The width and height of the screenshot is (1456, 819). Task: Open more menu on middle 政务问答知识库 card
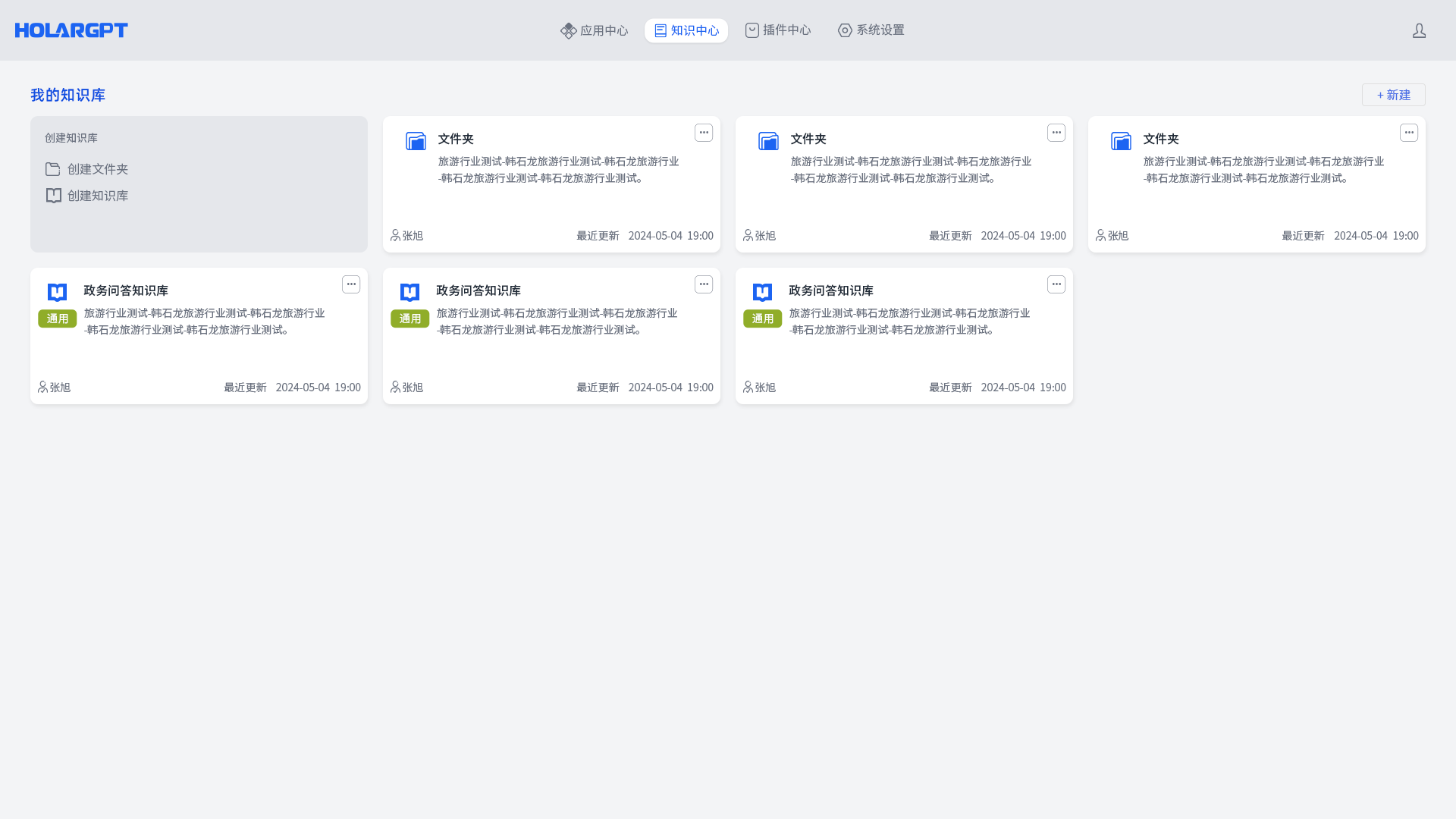[x=704, y=284]
